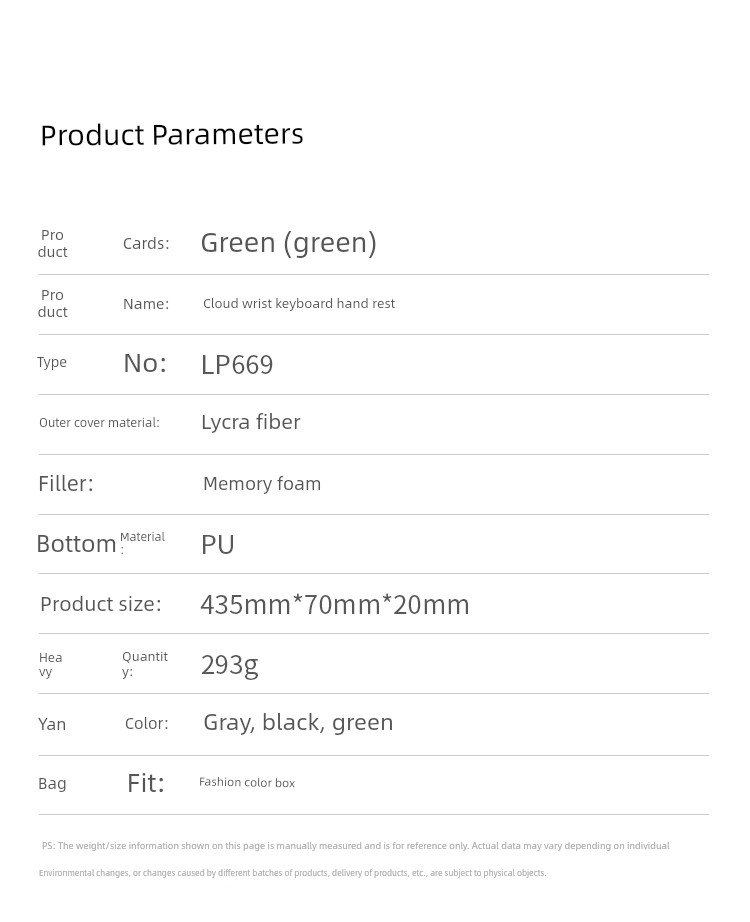Viewport: 750px width, 922px height.
Task: Click the Environmental changes disclaimer line
Action: pos(292,873)
